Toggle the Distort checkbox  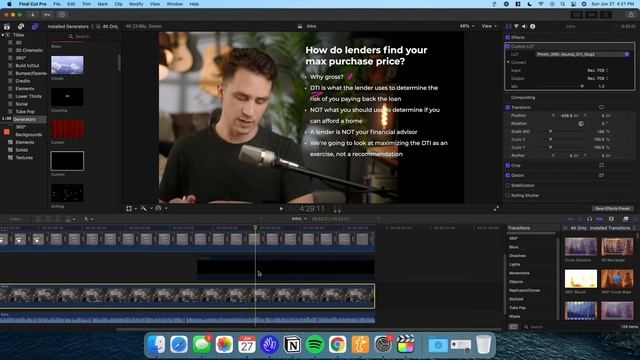508,175
